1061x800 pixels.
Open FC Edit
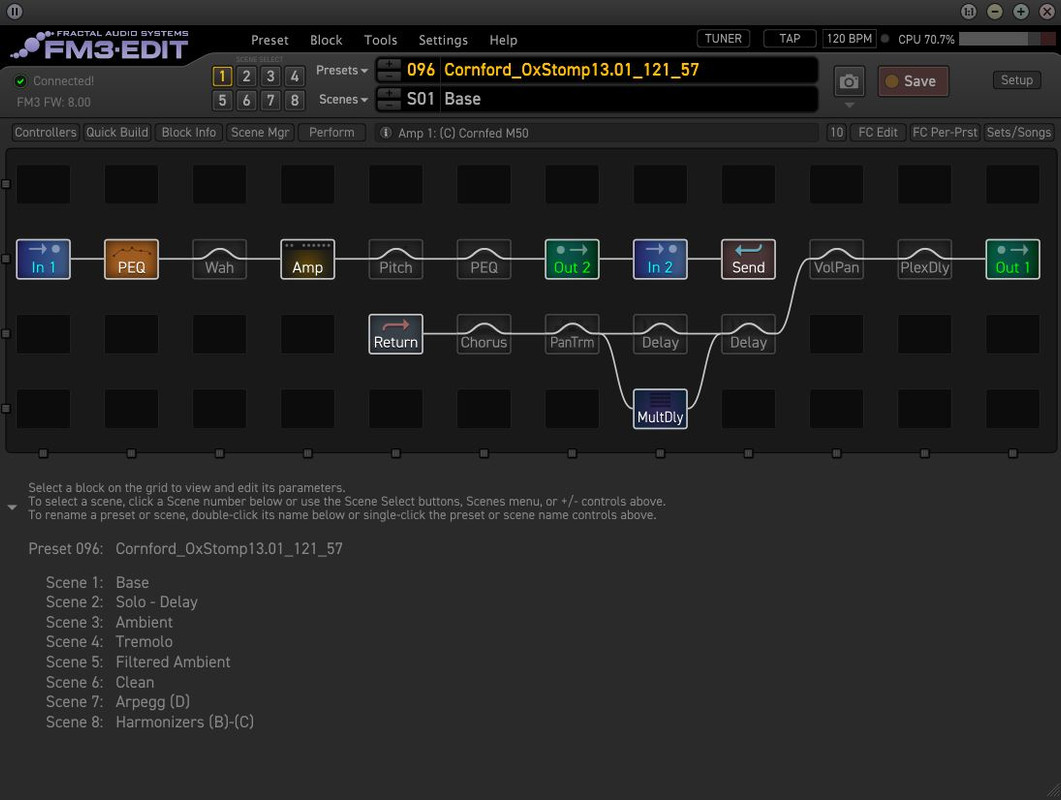click(878, 133)
